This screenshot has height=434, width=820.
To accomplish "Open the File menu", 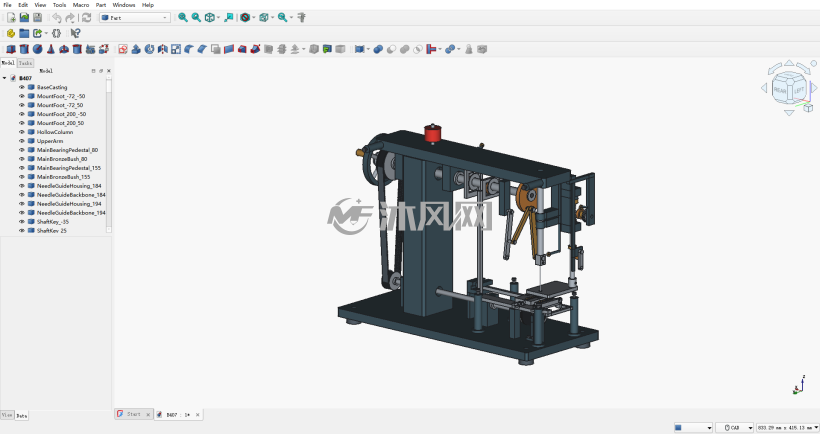I will (7, 5).
